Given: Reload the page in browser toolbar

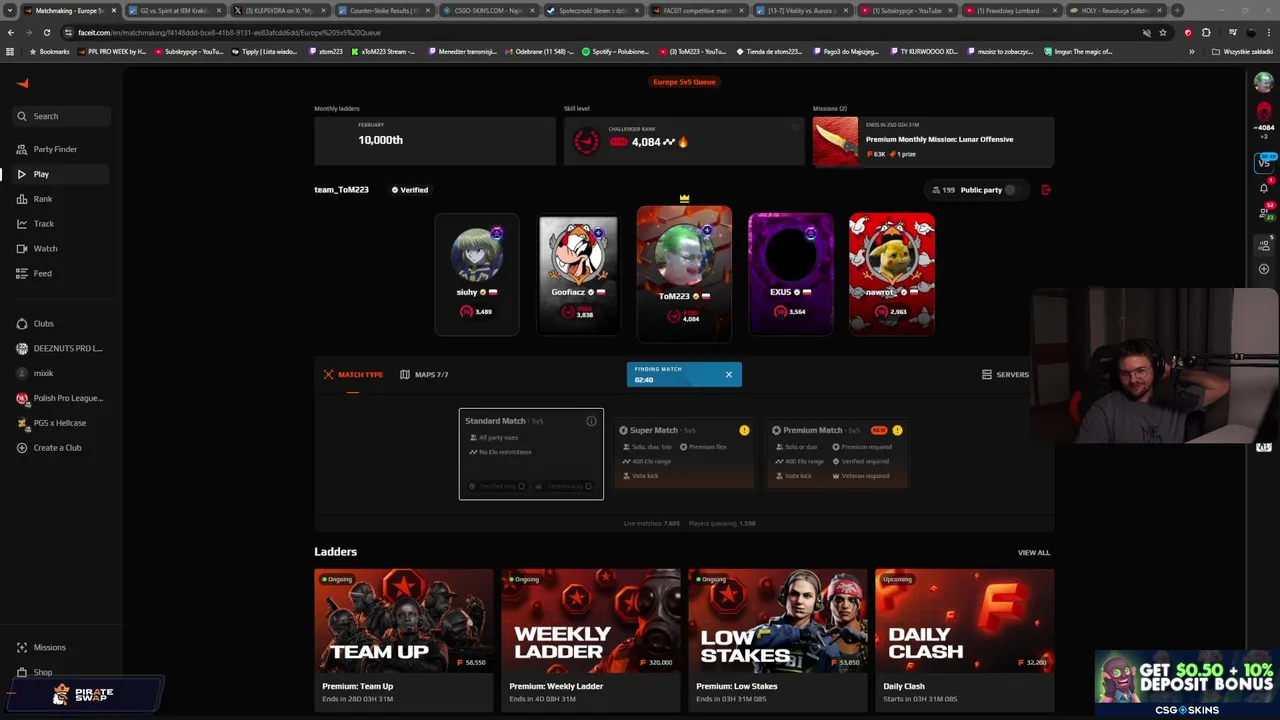Looking at the screenshot, I should [x=46, y=32].
